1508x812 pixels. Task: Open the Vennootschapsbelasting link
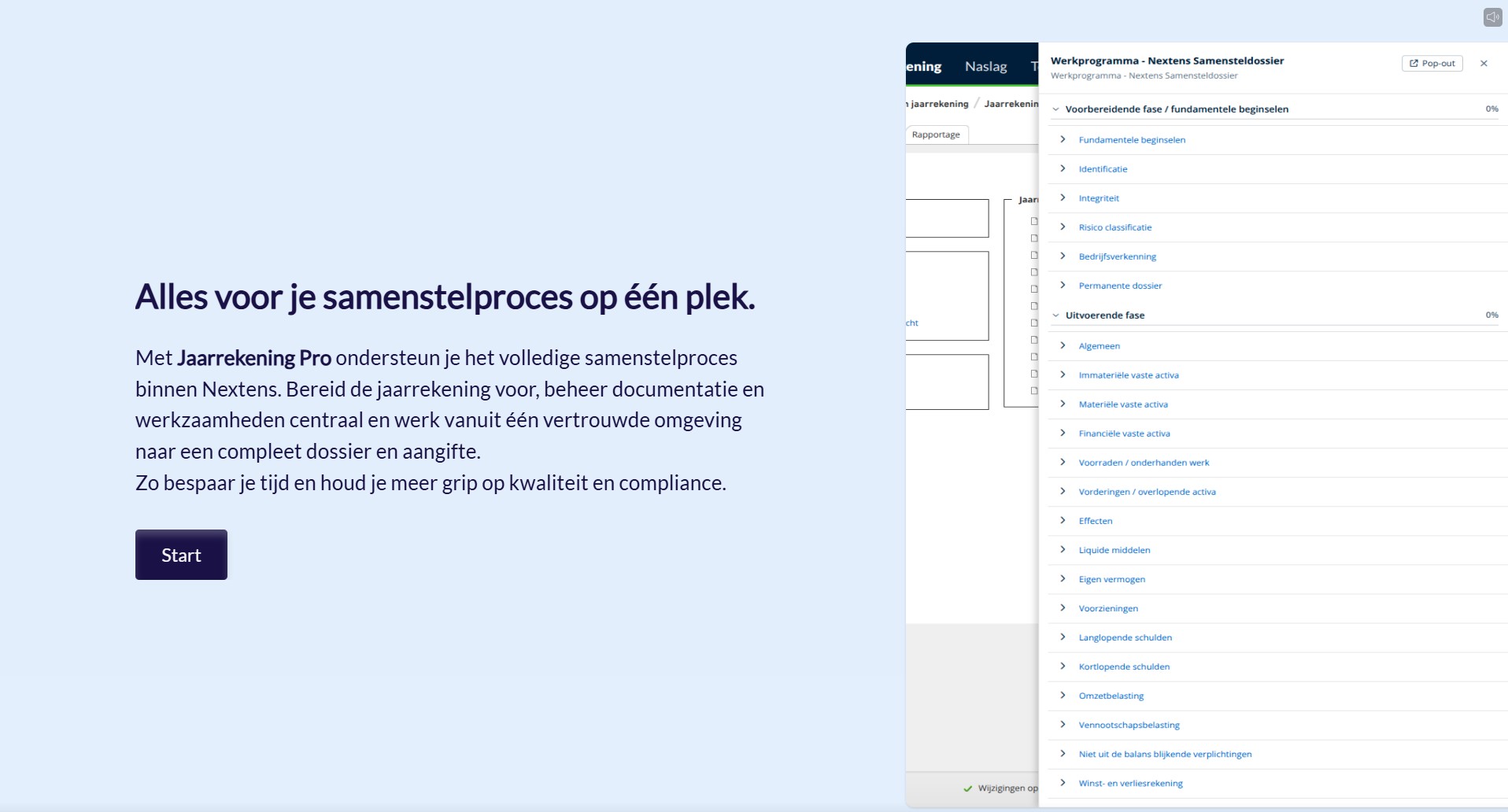click(1129, 725)
